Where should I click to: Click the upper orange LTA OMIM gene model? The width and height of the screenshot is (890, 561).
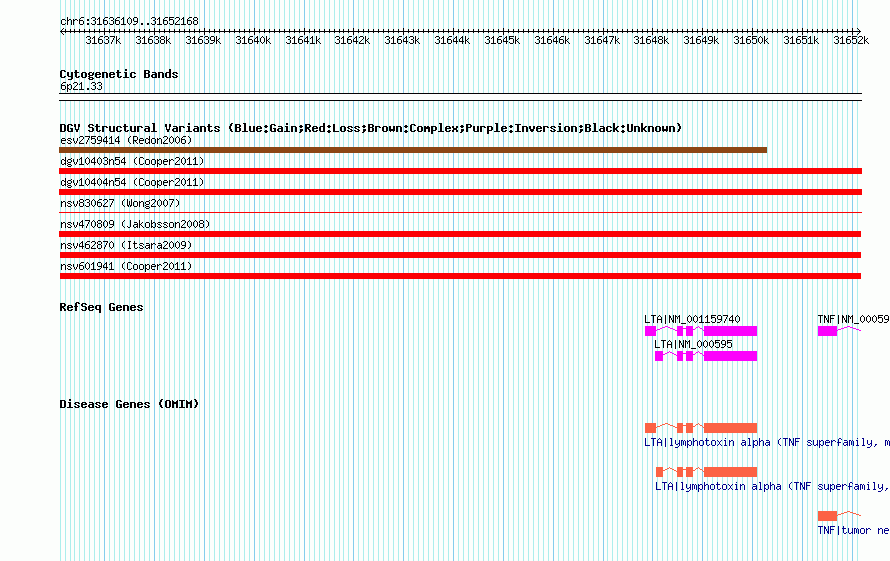701,428
